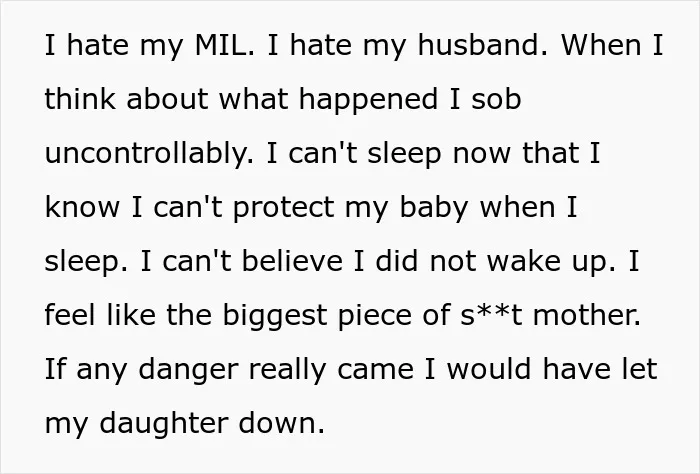
Task: Click the word "would" in seventh line
Action: (x=489, y=369)
